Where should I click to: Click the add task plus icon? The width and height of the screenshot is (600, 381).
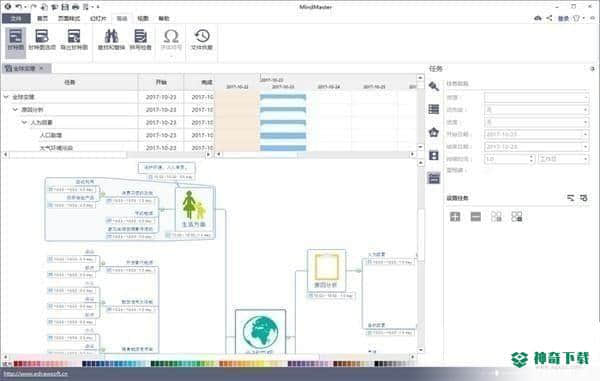pyautogui.click(x=455, y=217)
